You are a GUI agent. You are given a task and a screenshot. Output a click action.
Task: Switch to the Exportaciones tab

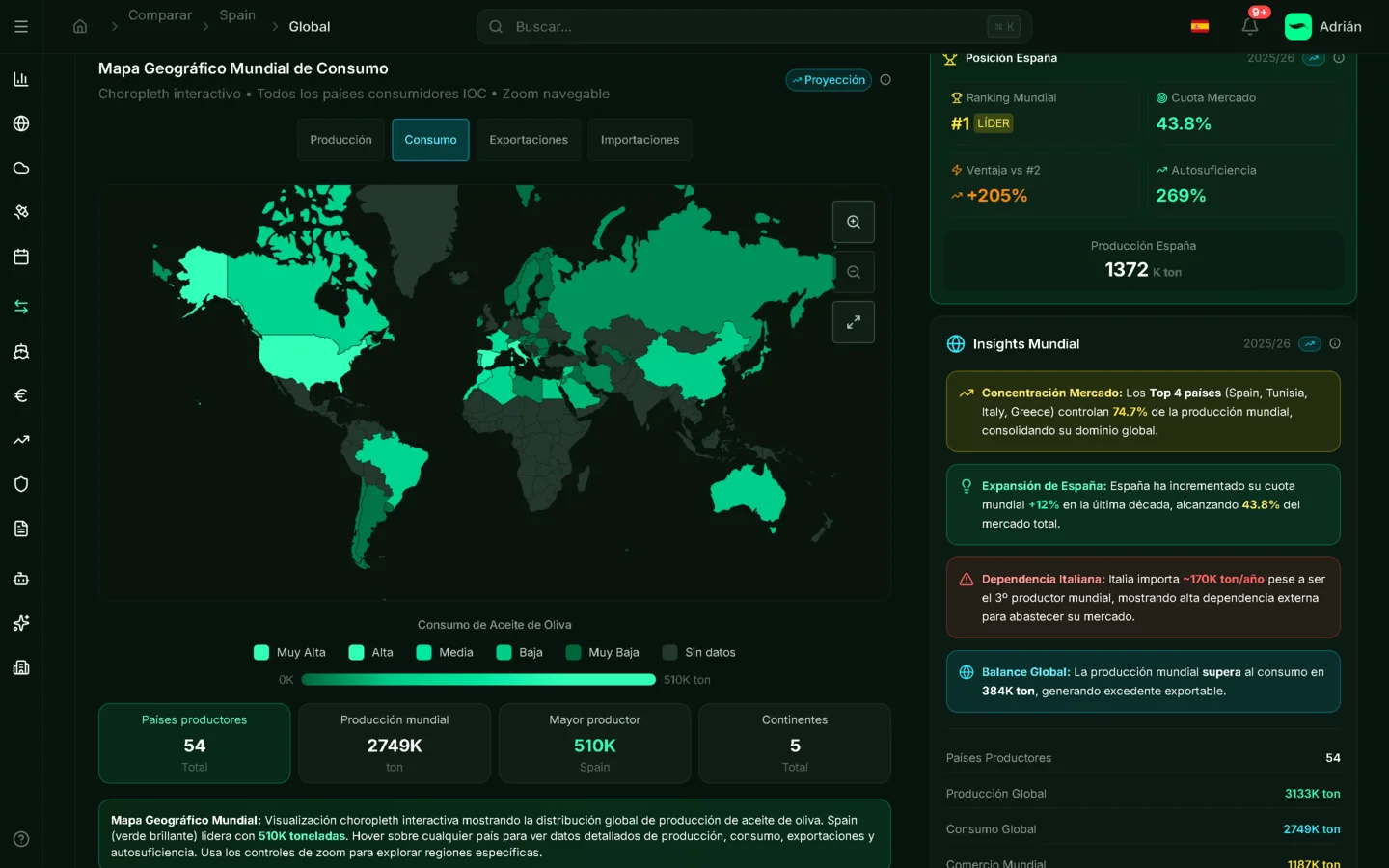click(x=529, y=140)
